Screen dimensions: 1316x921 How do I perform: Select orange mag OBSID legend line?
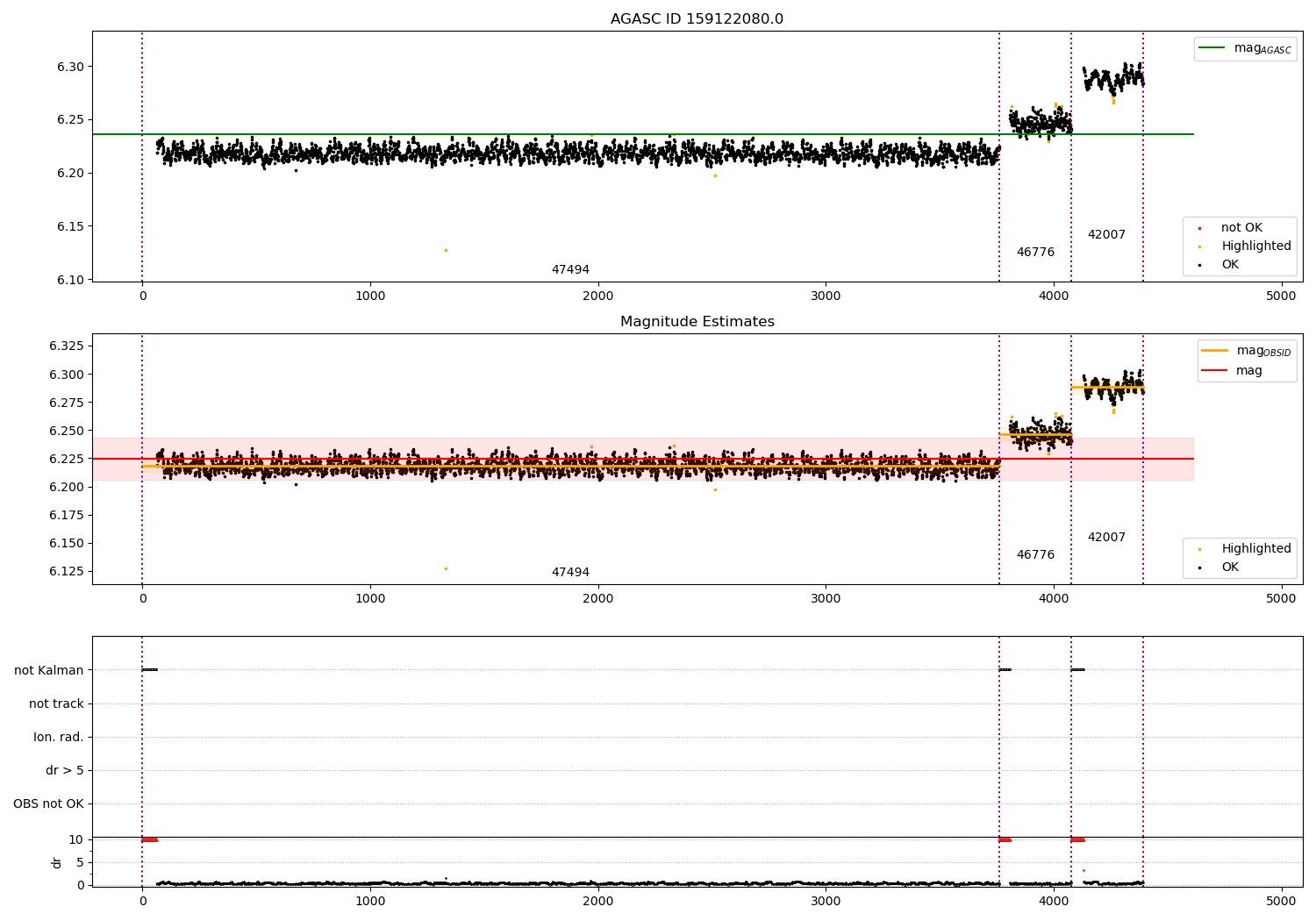pos(1214,351)
